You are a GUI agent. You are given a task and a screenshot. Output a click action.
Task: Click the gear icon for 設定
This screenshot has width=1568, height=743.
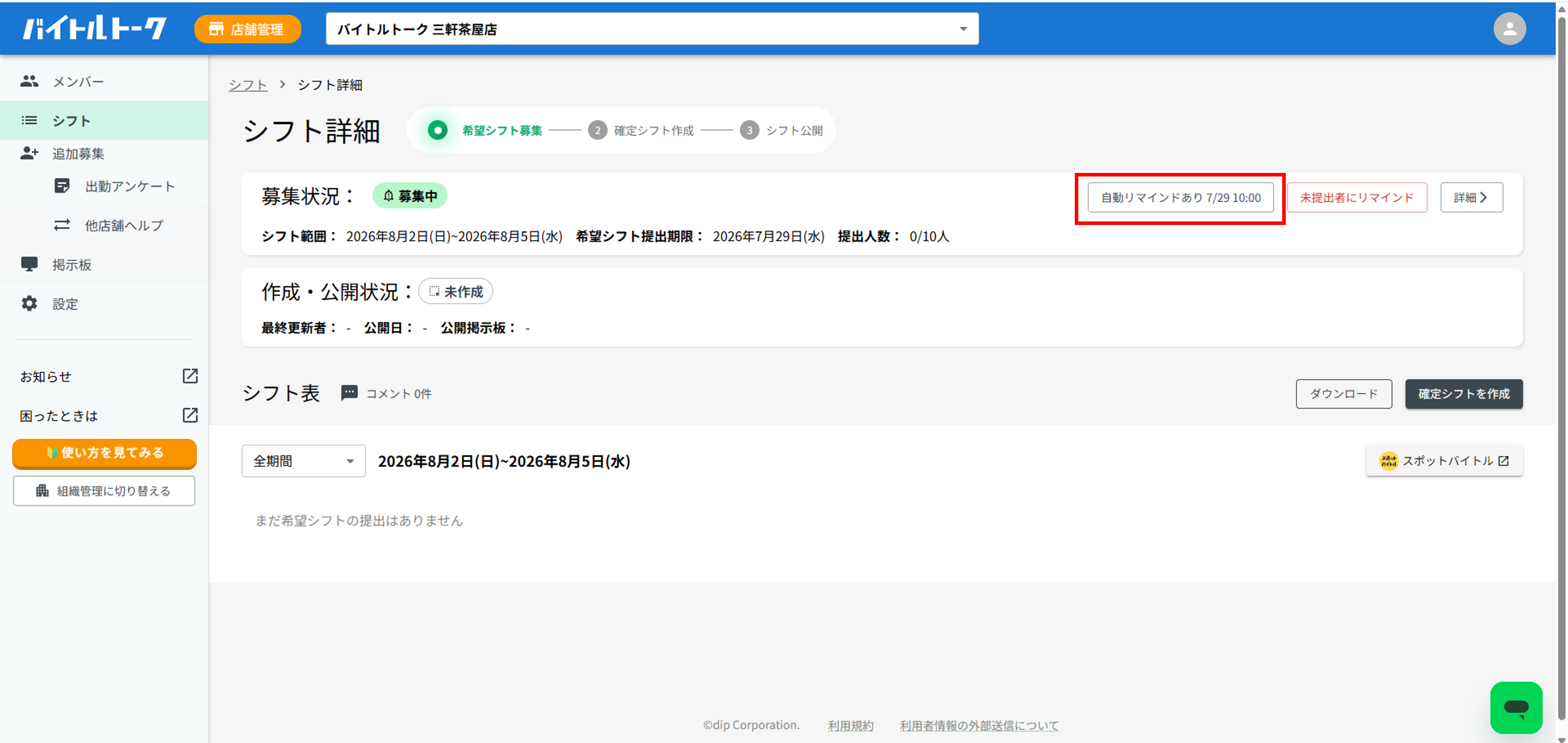29,303
